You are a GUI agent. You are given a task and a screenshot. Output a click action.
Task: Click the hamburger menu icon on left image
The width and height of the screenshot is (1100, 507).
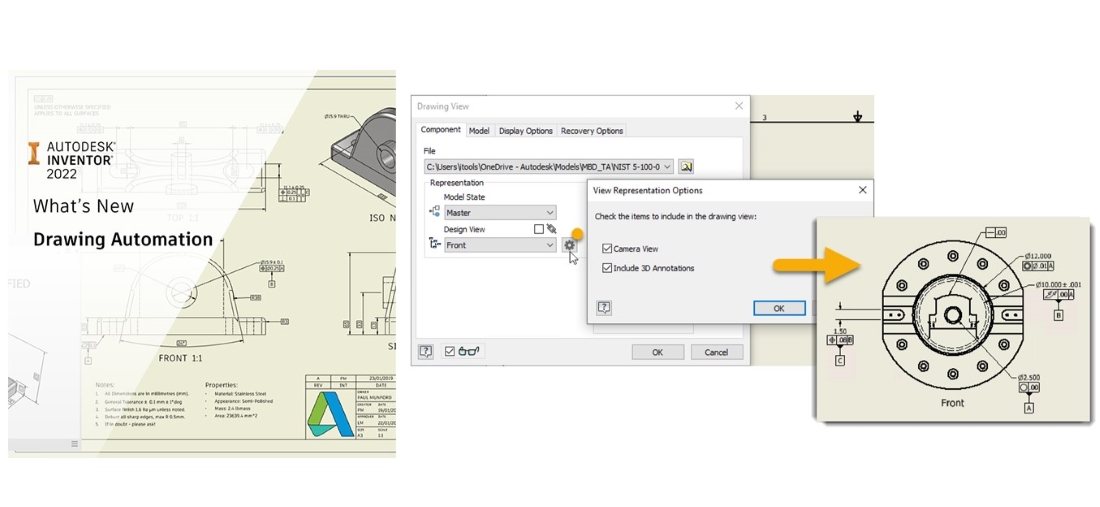(x=74, y=444)
